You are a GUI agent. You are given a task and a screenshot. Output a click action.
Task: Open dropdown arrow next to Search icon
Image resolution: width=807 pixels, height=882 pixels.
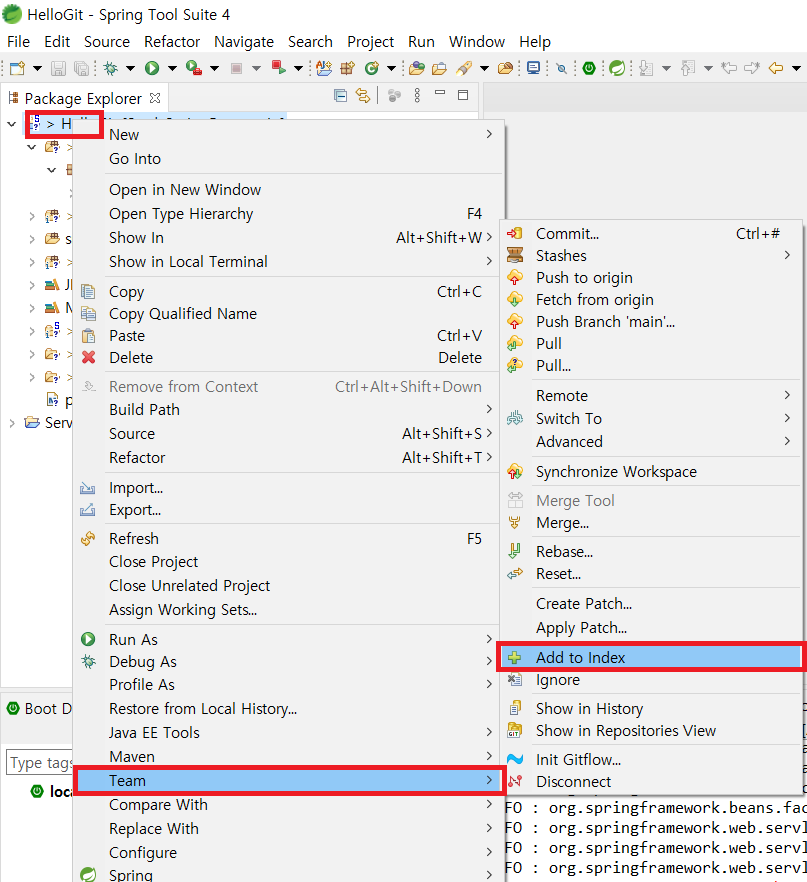pos(484,69)
